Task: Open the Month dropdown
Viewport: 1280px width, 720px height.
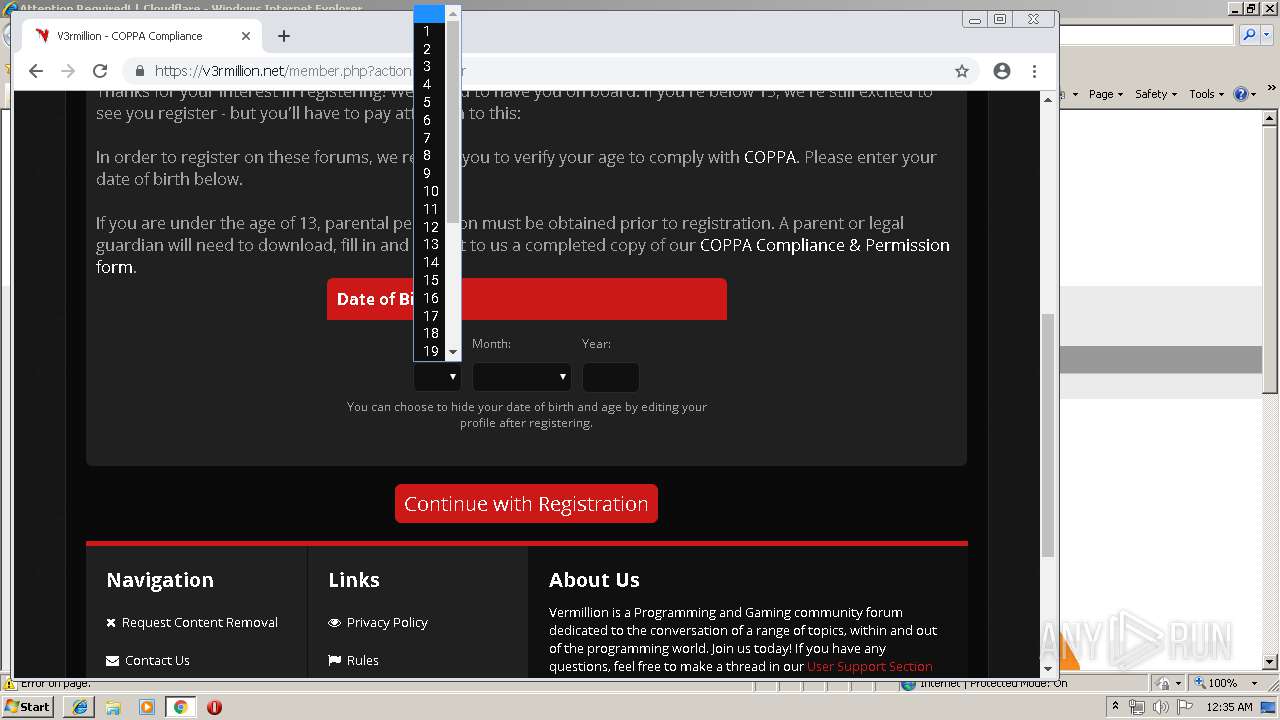Action: click(x=521, y=377)
